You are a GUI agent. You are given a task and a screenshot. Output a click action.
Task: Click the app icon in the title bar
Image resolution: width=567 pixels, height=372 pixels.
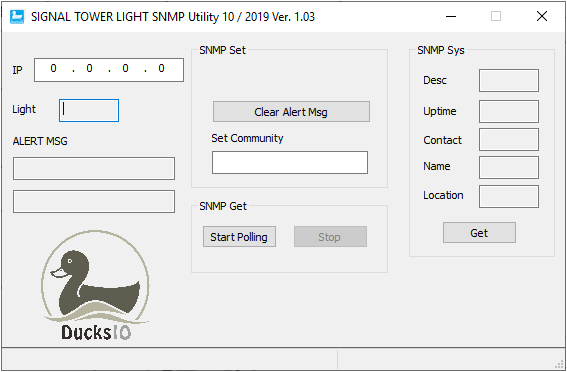click(x=17, y=17)
